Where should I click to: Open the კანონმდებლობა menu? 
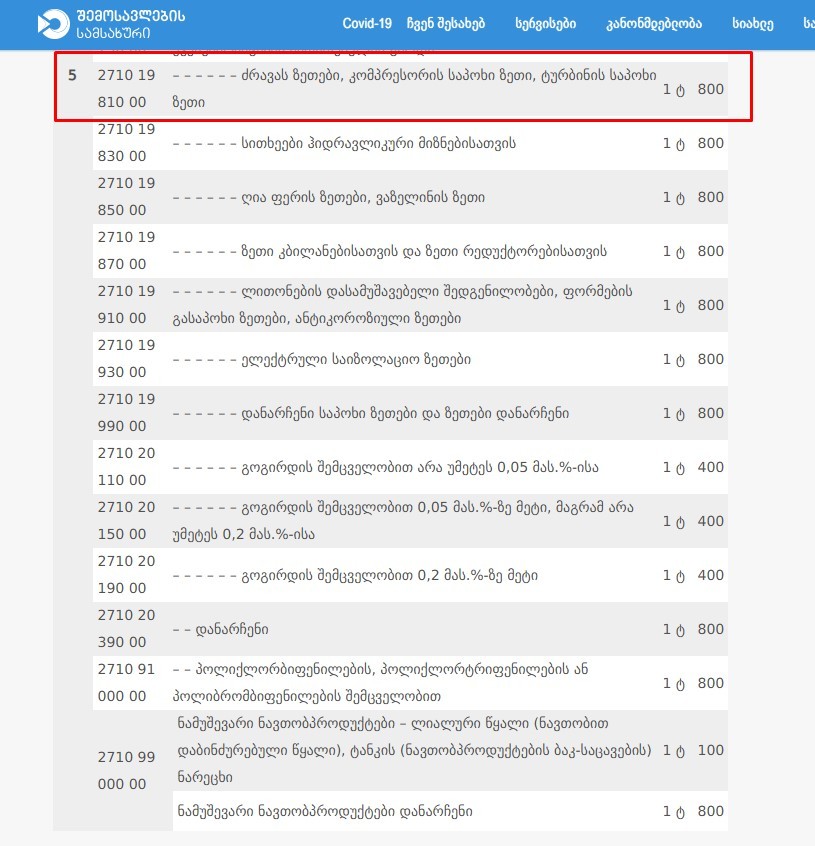point(654,24)
